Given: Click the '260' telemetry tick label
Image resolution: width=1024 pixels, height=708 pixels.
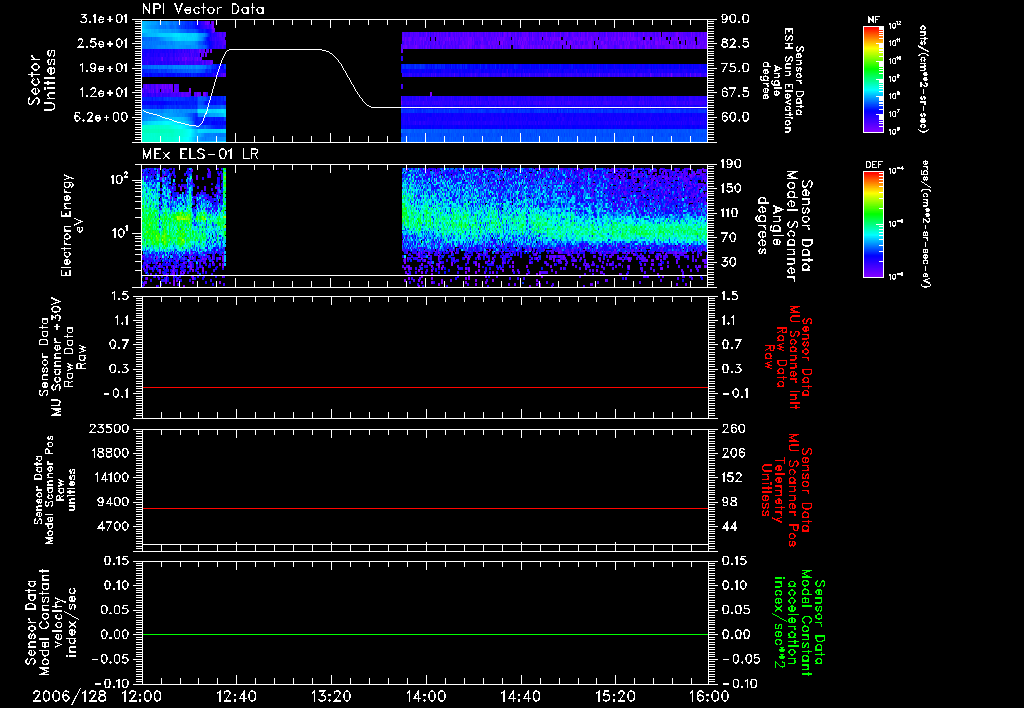Looking at the screenshot, I should tap(732, 428).
